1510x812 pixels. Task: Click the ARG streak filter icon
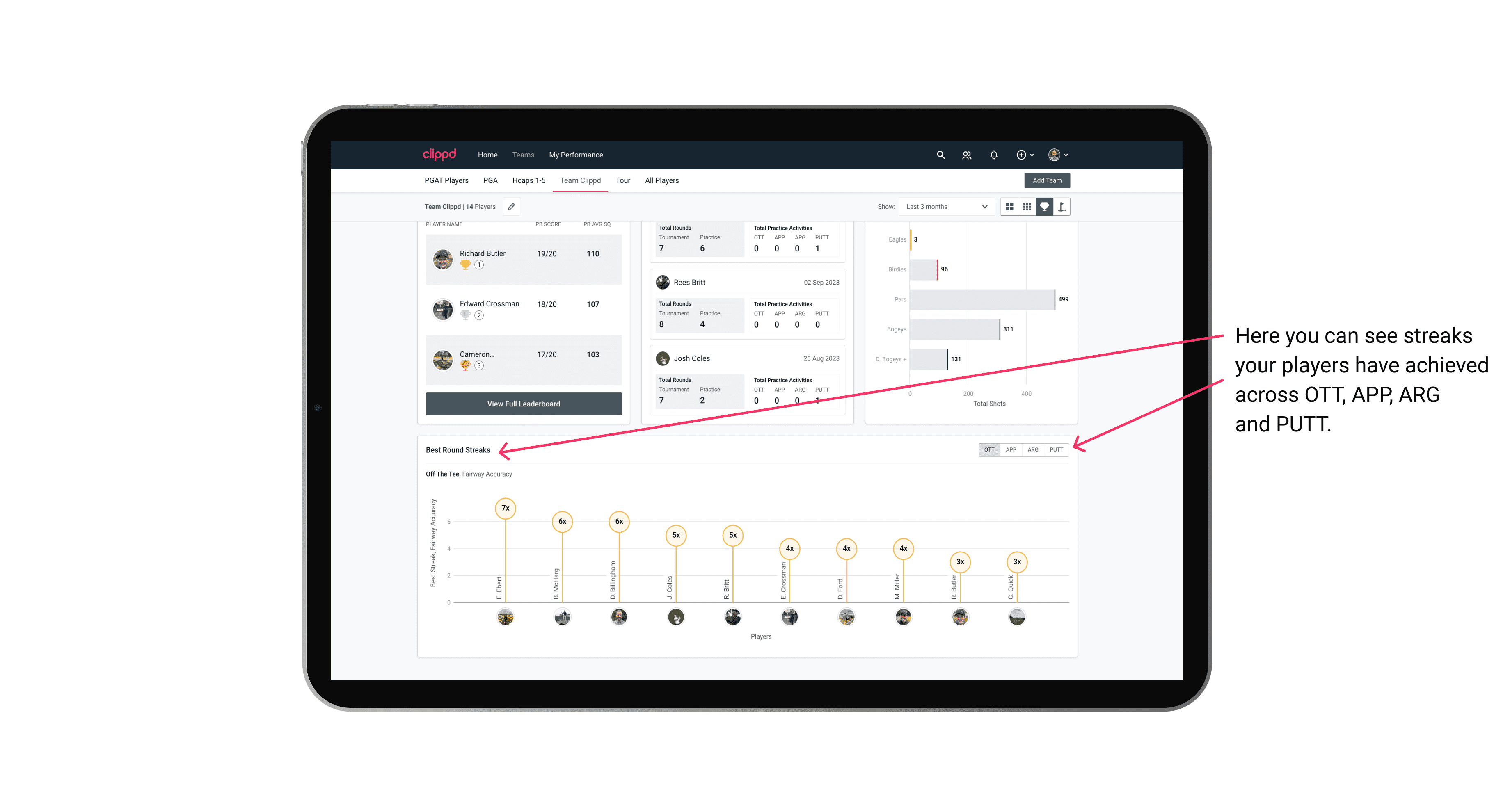click(1034, 449)
